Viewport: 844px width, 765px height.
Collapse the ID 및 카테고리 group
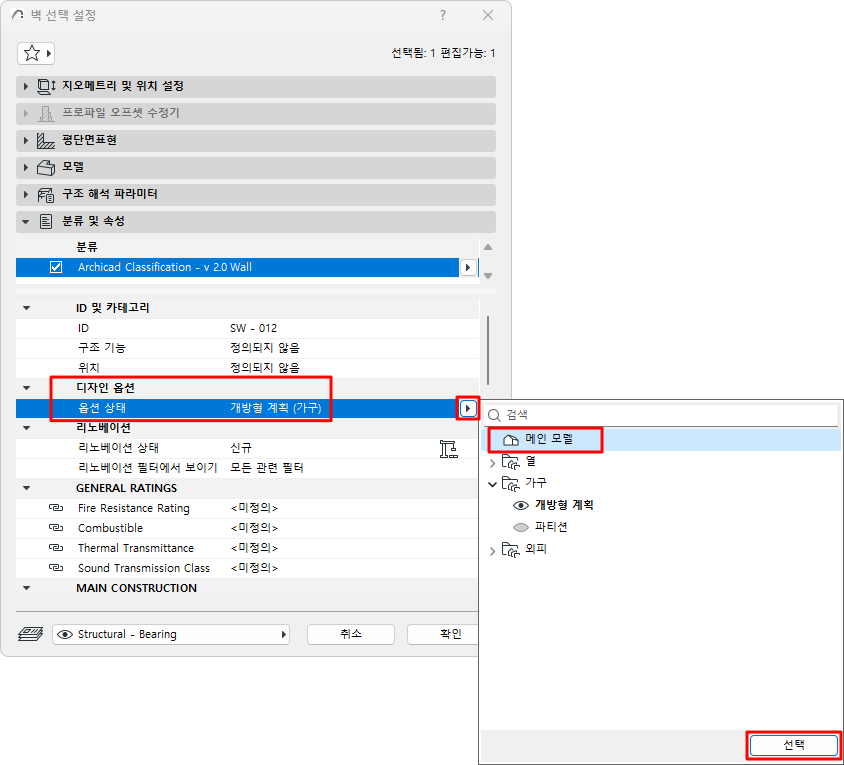click(26, 308)
